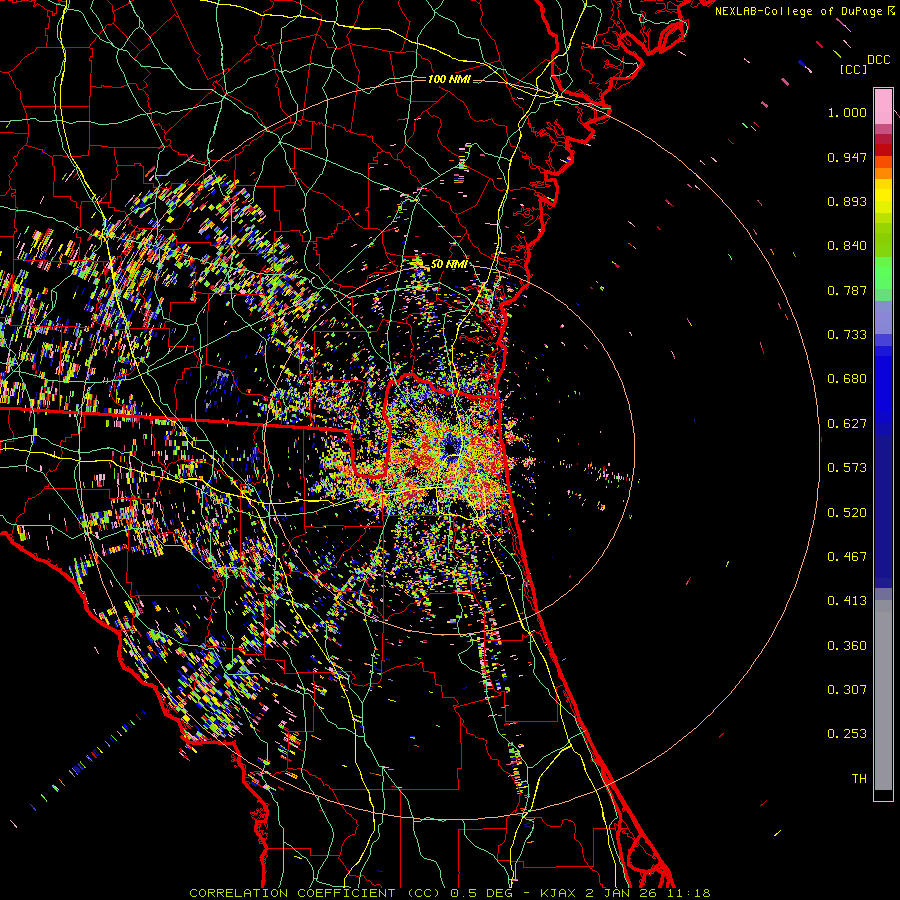Pick the orange band in the color bar

[883, 173]
